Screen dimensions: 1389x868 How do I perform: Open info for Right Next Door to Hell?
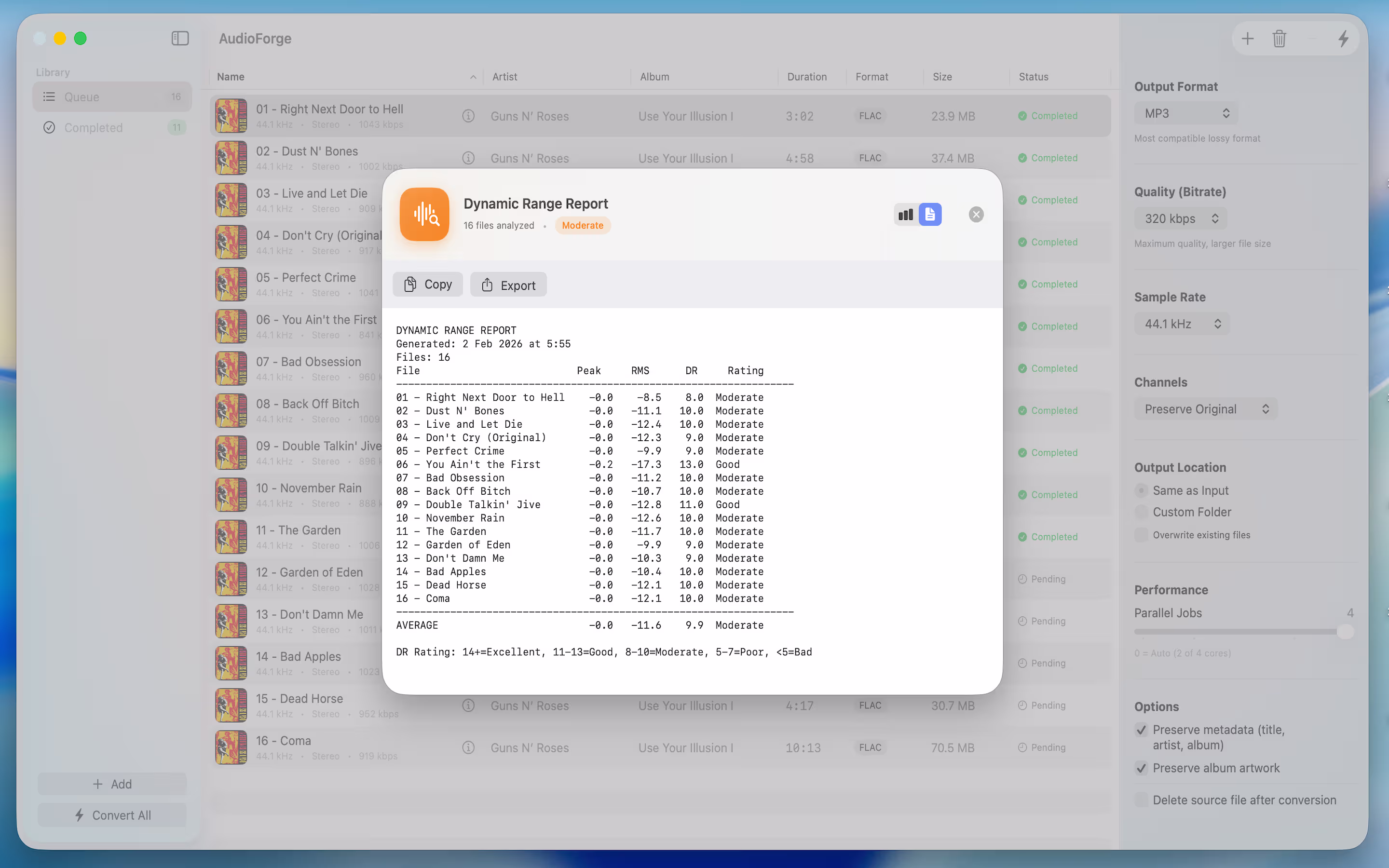468,116
